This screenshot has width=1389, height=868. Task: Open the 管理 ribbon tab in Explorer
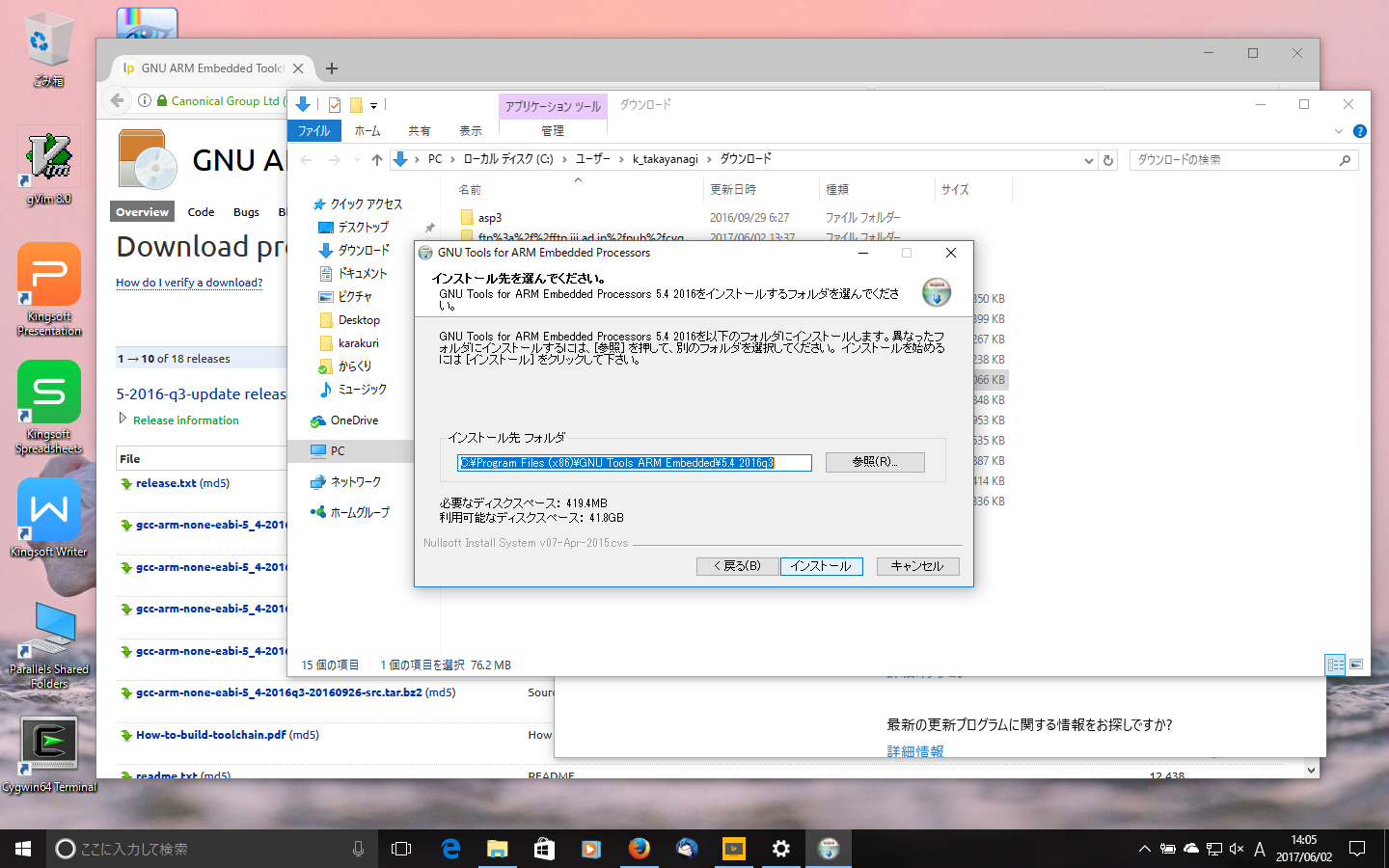[x=553, y=131]
